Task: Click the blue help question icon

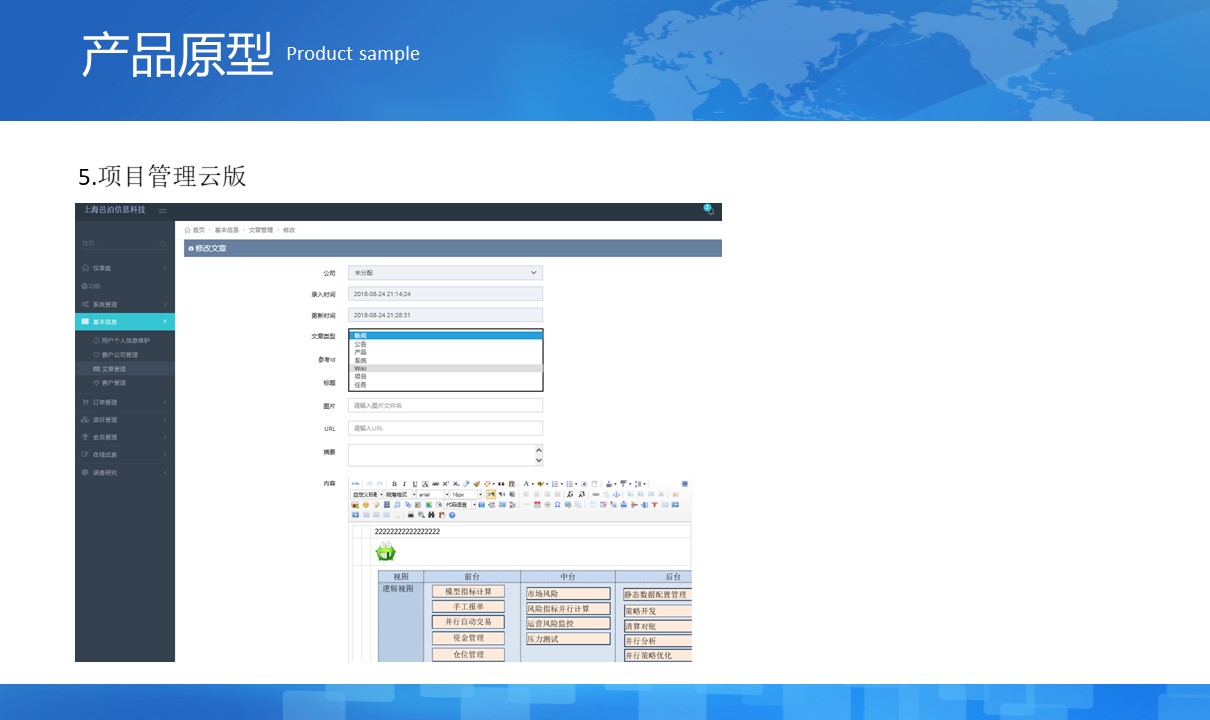Action: [x=452, y=515]
